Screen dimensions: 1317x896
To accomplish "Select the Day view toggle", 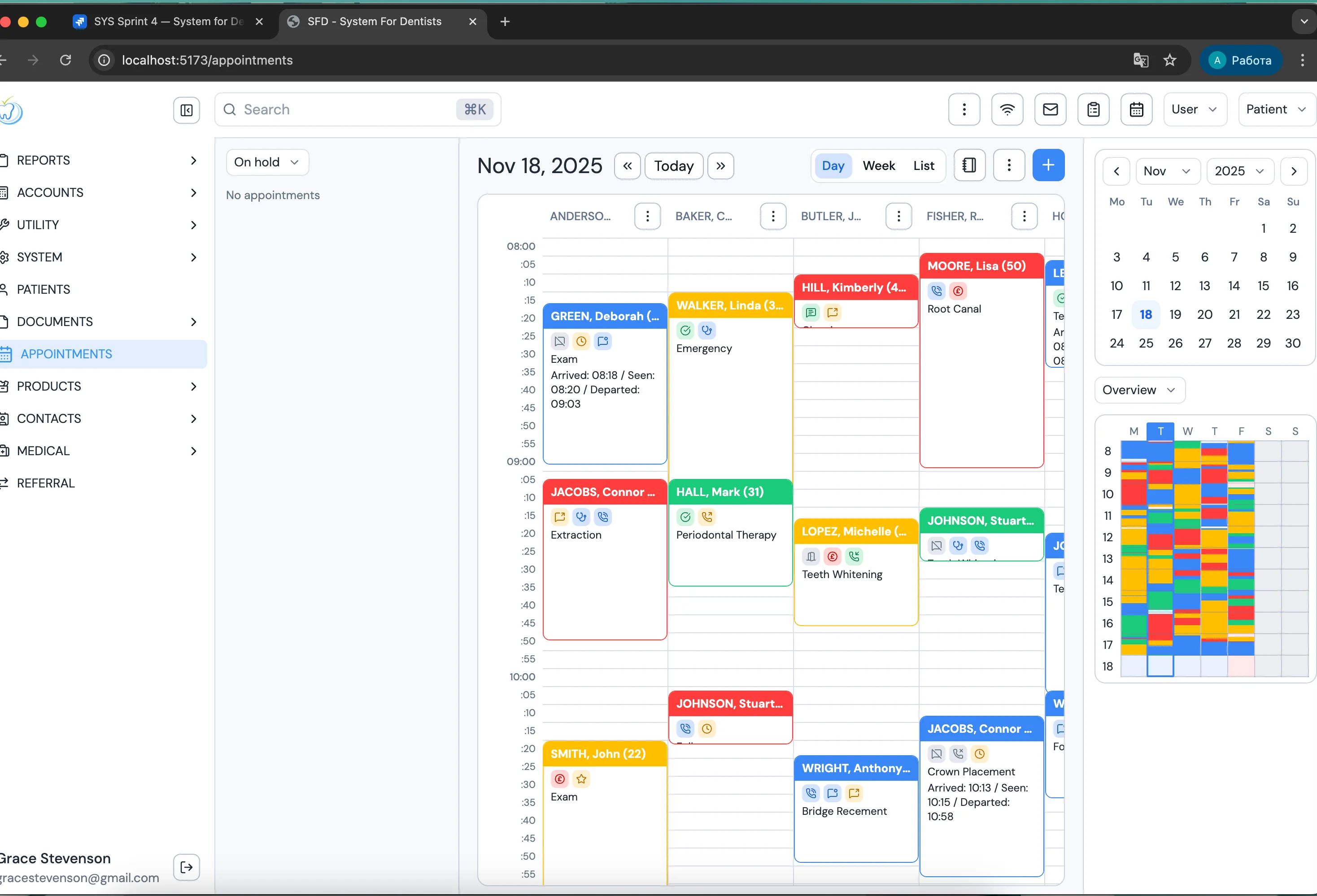I will (833, 166).
